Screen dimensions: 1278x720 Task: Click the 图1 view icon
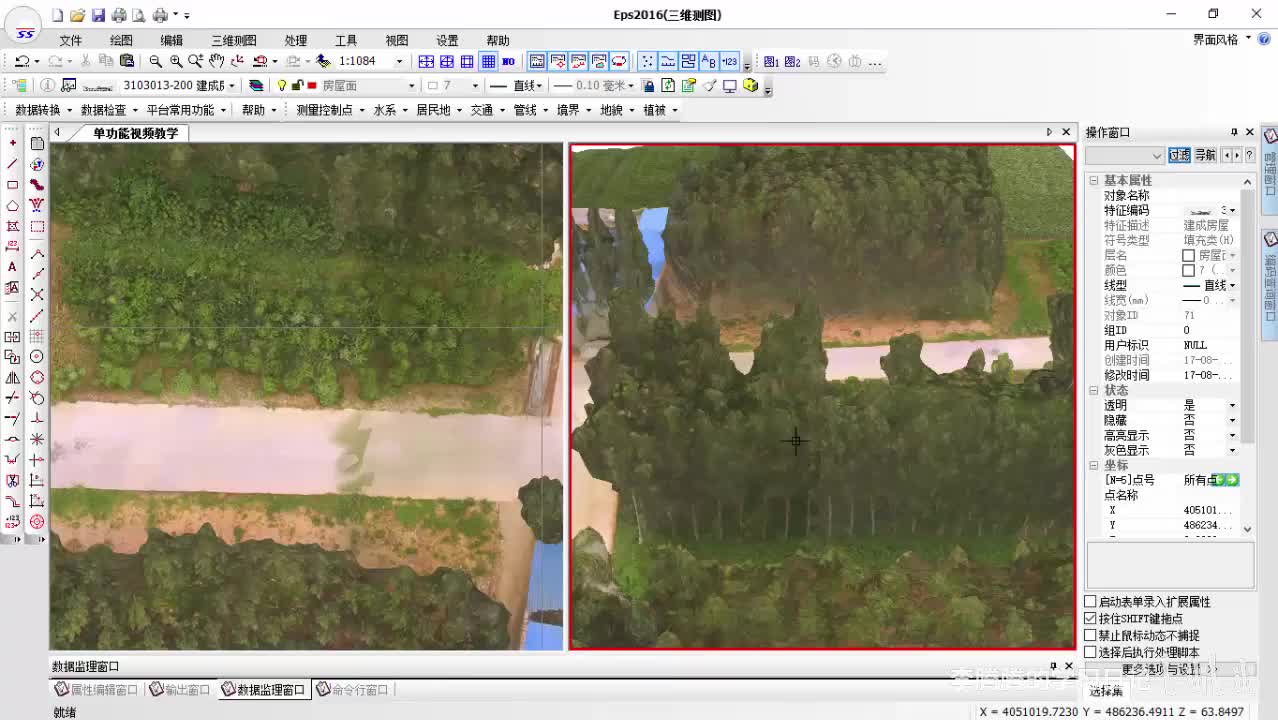pyautogui.click(x=773, y=61)
